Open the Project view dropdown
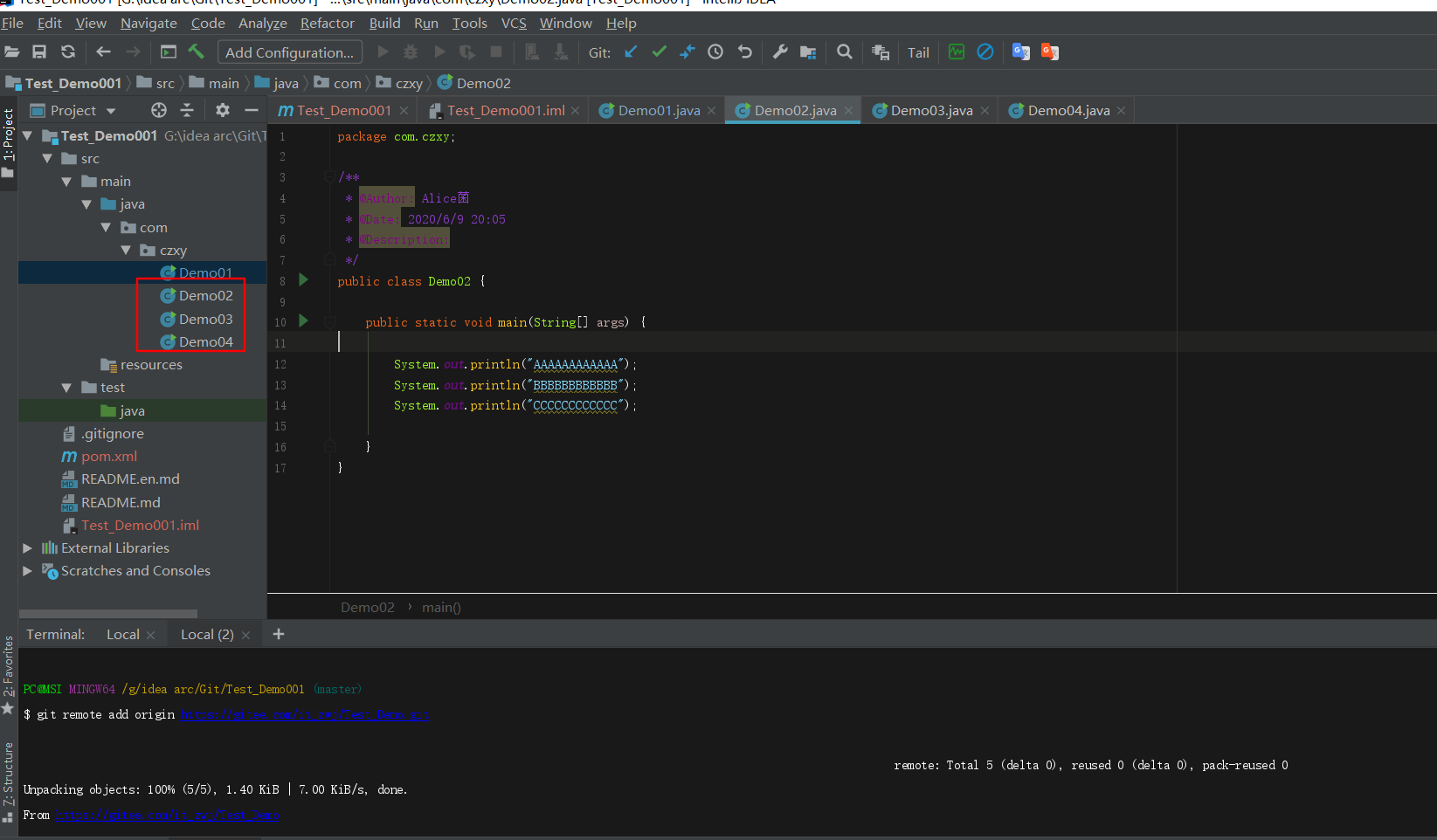1437x840 pixels. coord(111,111)
